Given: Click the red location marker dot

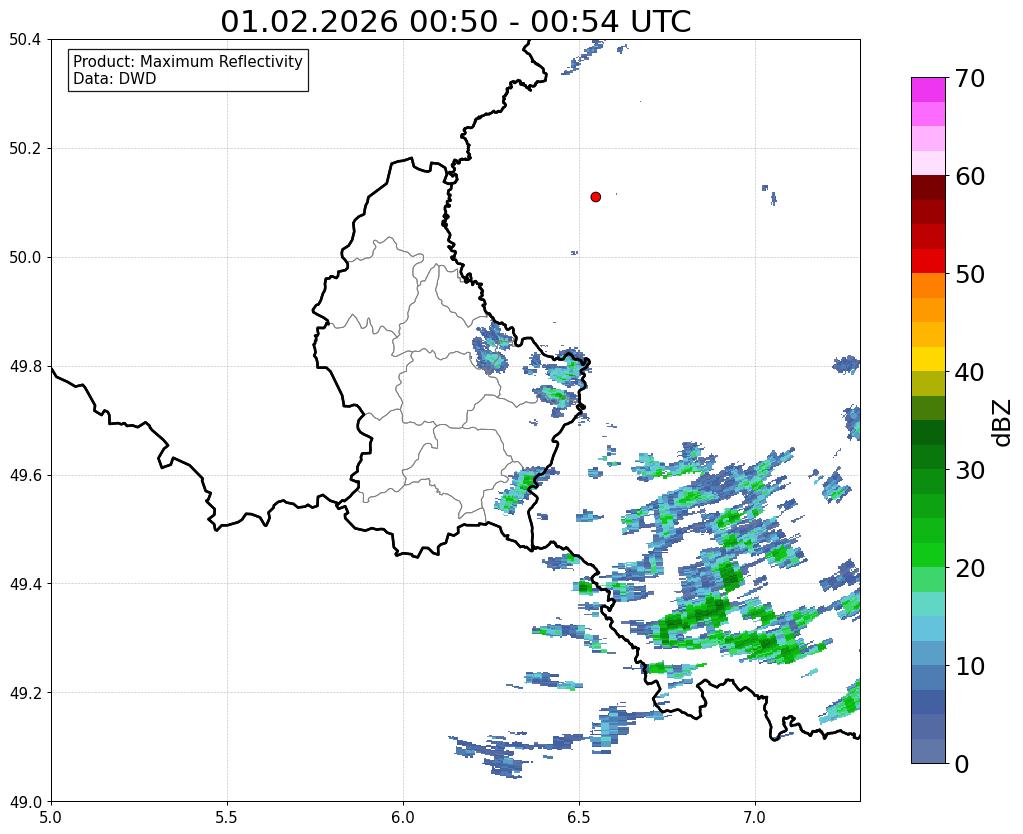Looking at the screenshot, I should click(595, 196).
